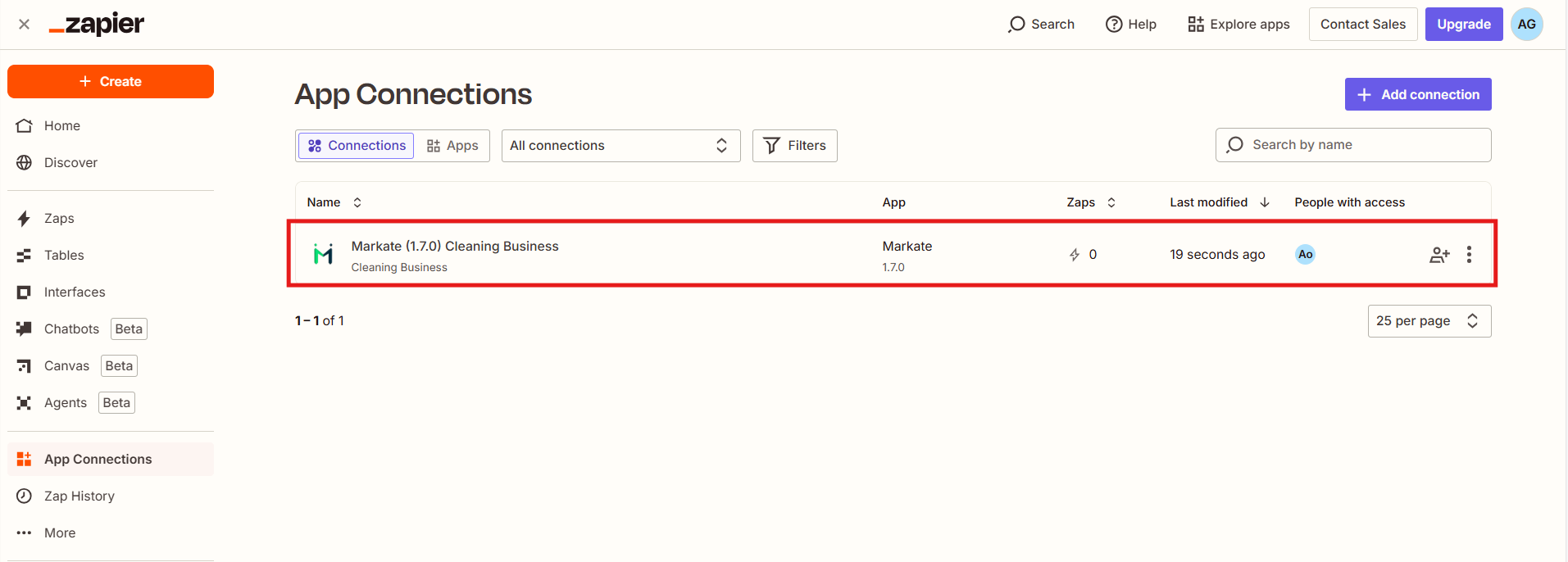The image size is (1568, 562).
Task: Click the Upgrade button
Action: [x=1464, y=25]
